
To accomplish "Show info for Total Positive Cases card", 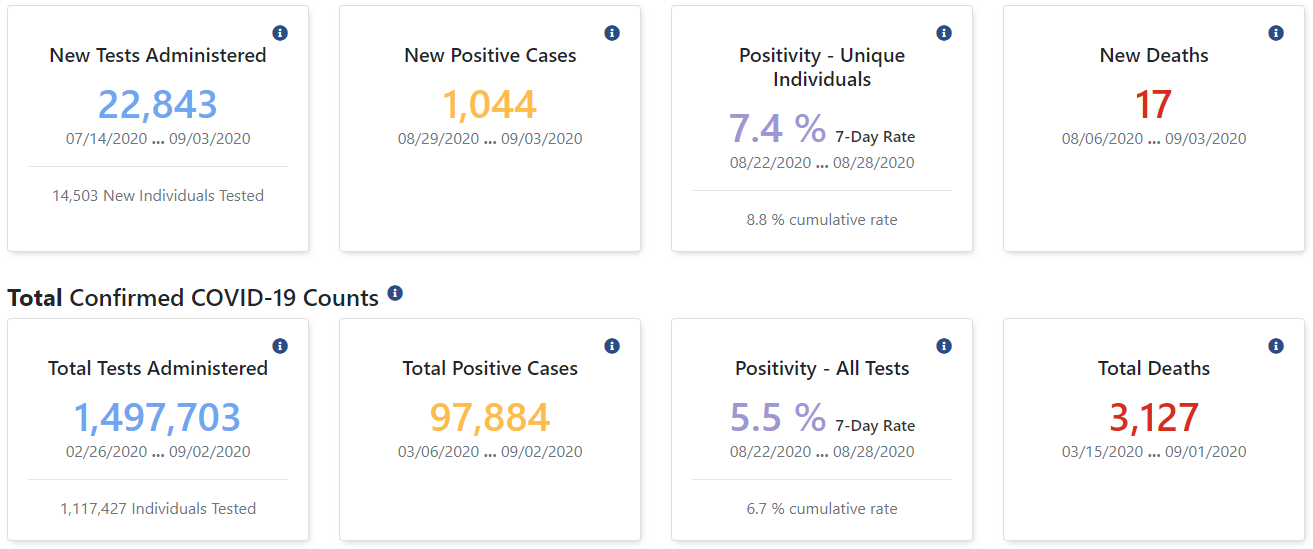I will click(612, 346).
